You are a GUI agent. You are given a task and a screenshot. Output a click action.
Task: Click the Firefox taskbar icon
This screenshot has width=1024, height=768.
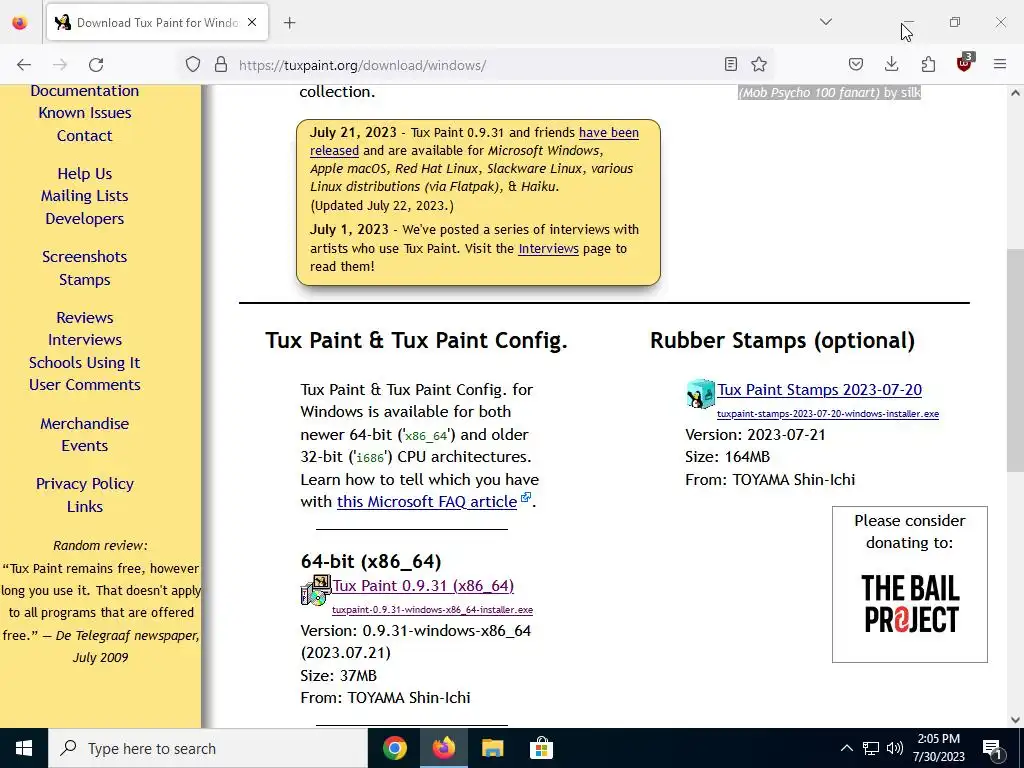[x=443, y=748]
